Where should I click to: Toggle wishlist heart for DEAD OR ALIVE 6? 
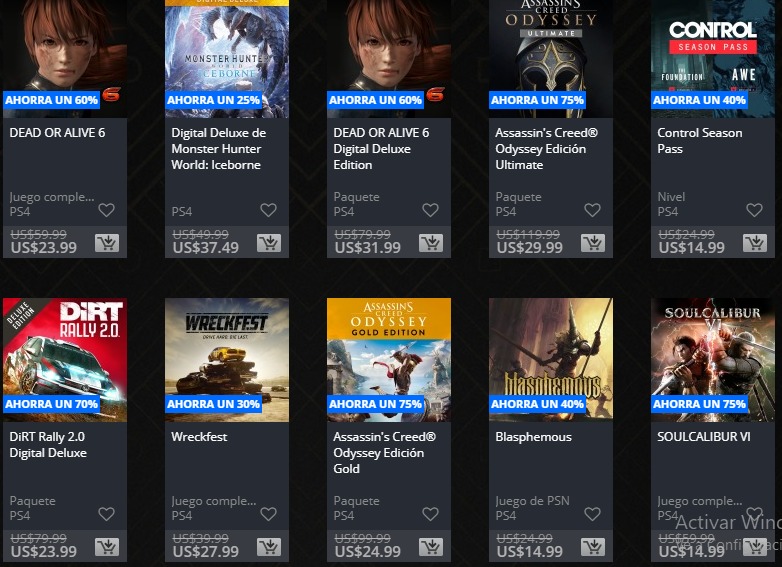click(106, 210)
